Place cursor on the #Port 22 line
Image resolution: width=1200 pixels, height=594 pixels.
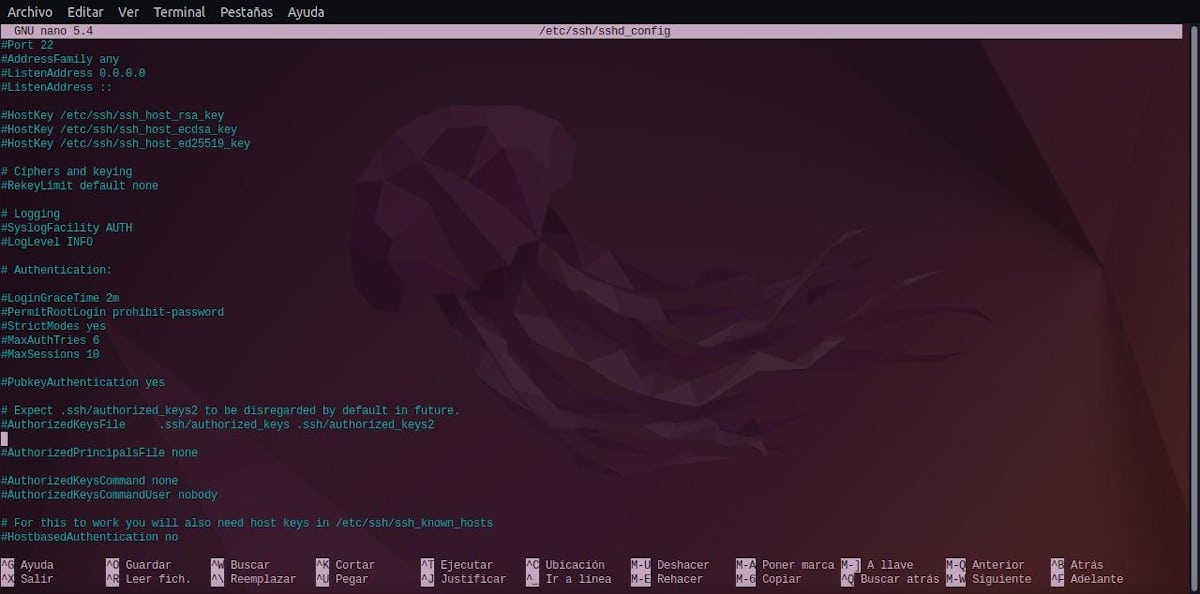[x=28, y=45]
